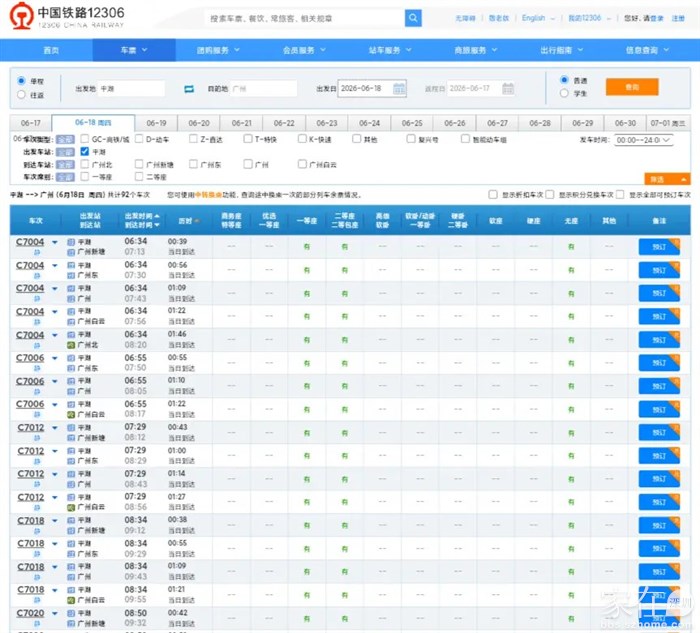Switch to the 06-25 date tab

pos(412,123)
